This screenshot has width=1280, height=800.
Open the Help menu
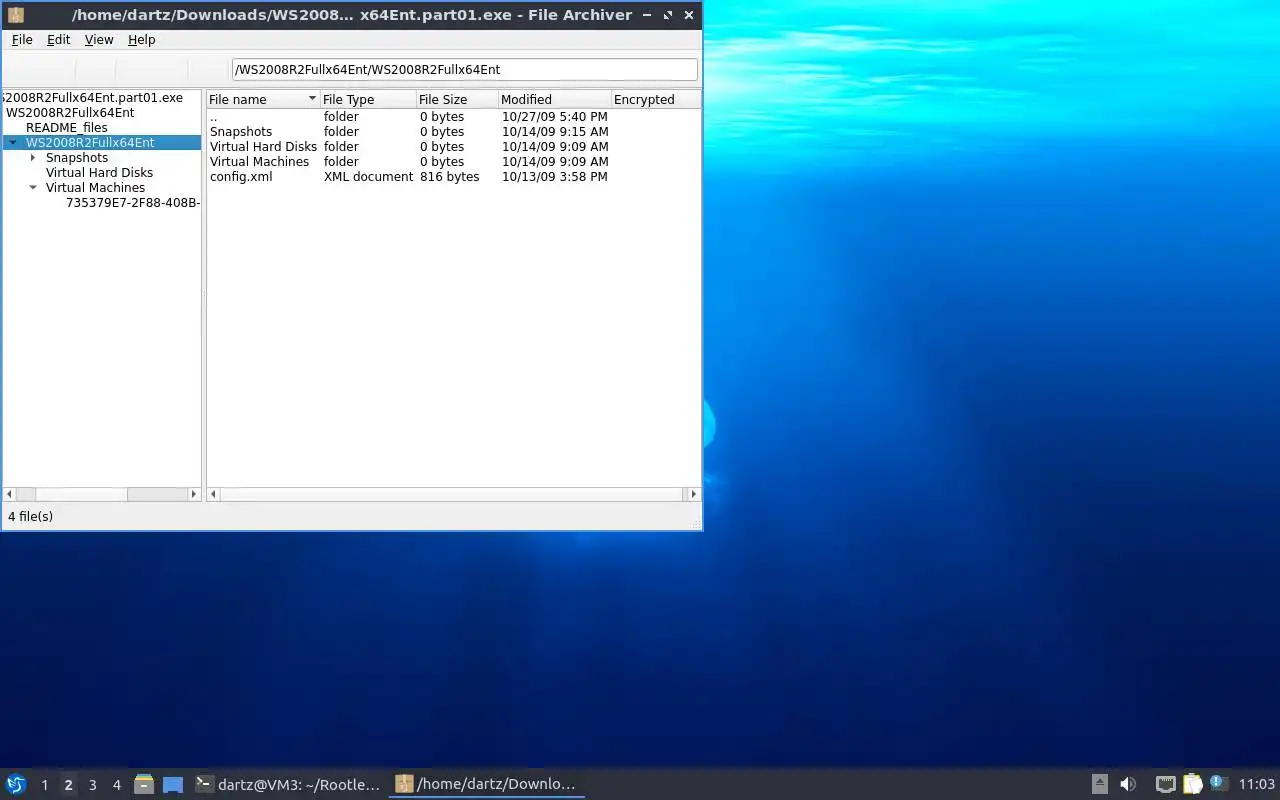point(142,40)
